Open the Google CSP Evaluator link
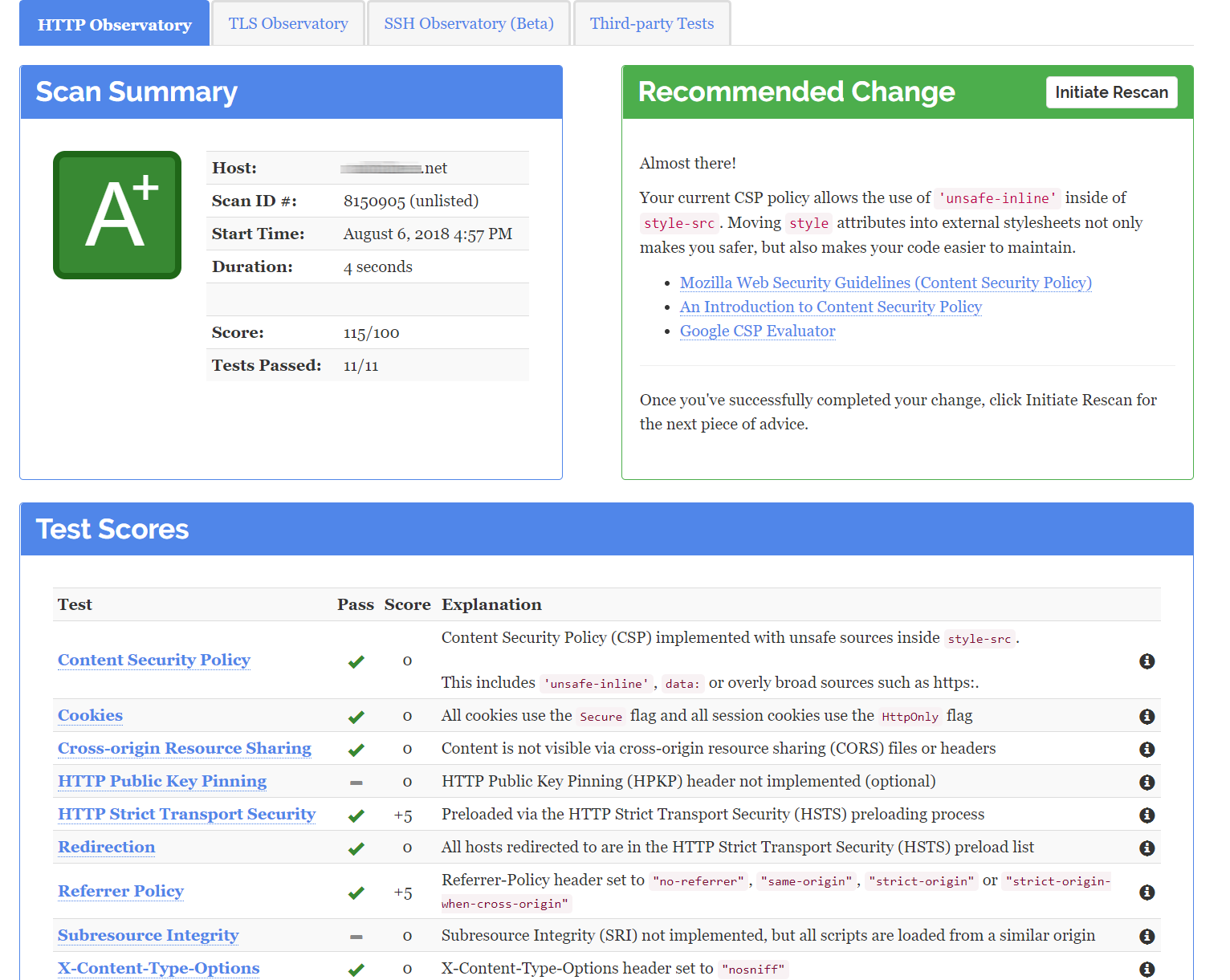Image resolution: width=1230 pixels, height=980 pixels. coord(757,331)
